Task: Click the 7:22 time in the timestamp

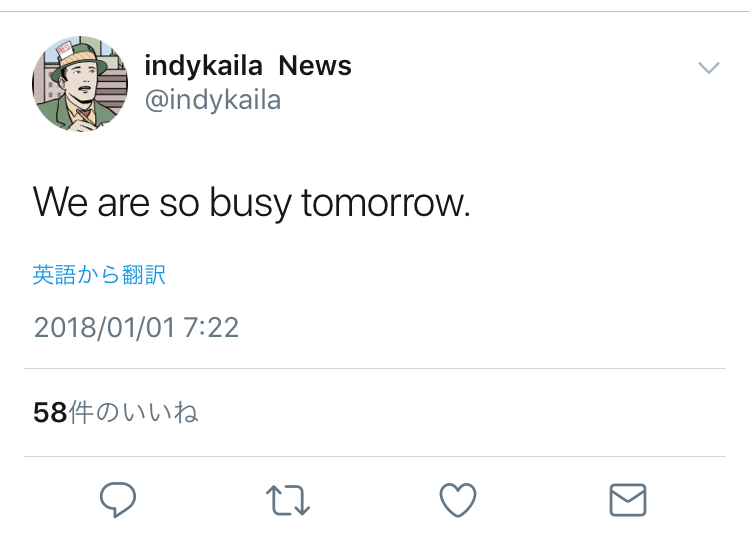Action: click(x=212, y=328)
